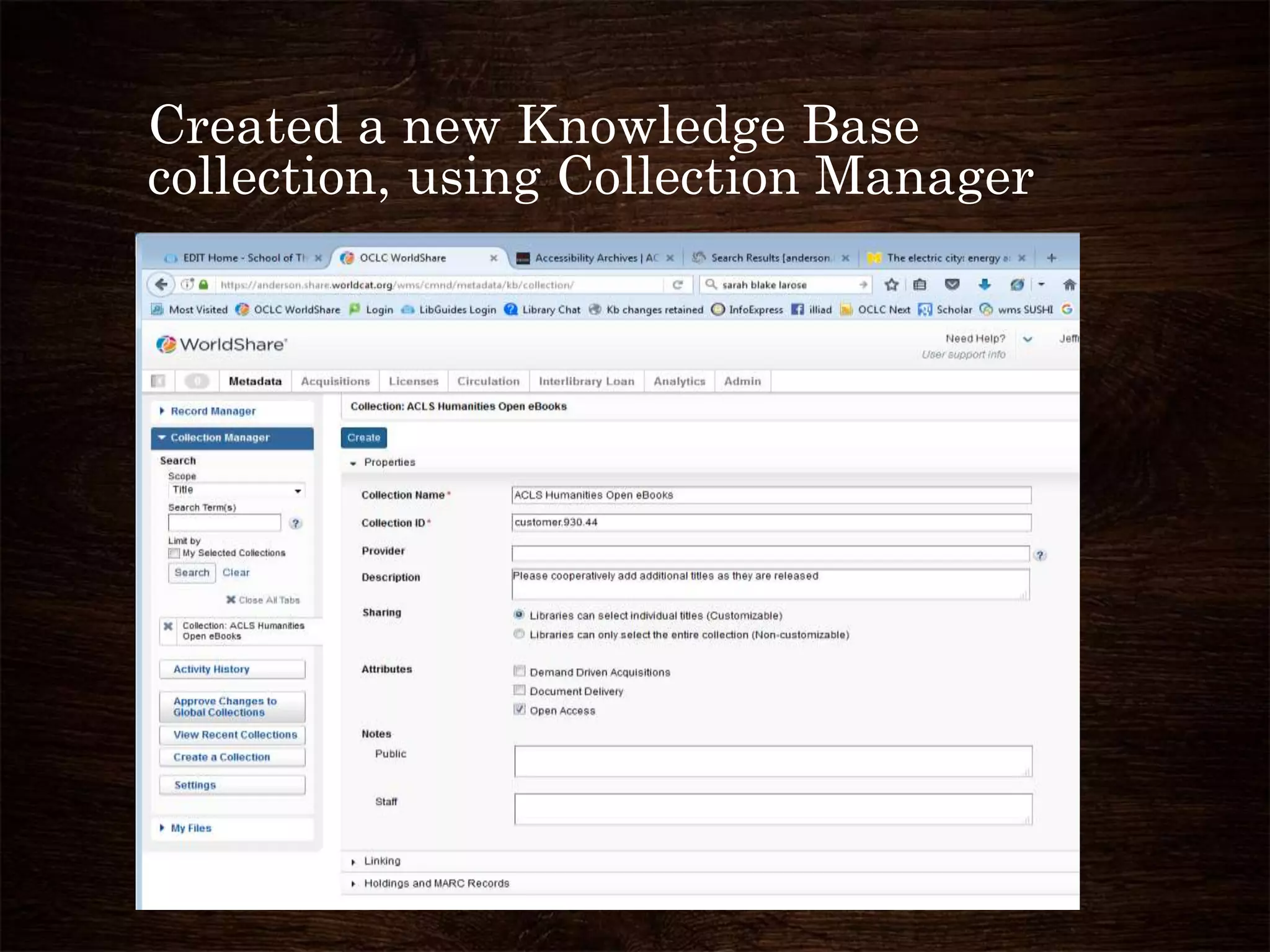
Task: Select the Non-customizable entire collection option
Action: 519,634
